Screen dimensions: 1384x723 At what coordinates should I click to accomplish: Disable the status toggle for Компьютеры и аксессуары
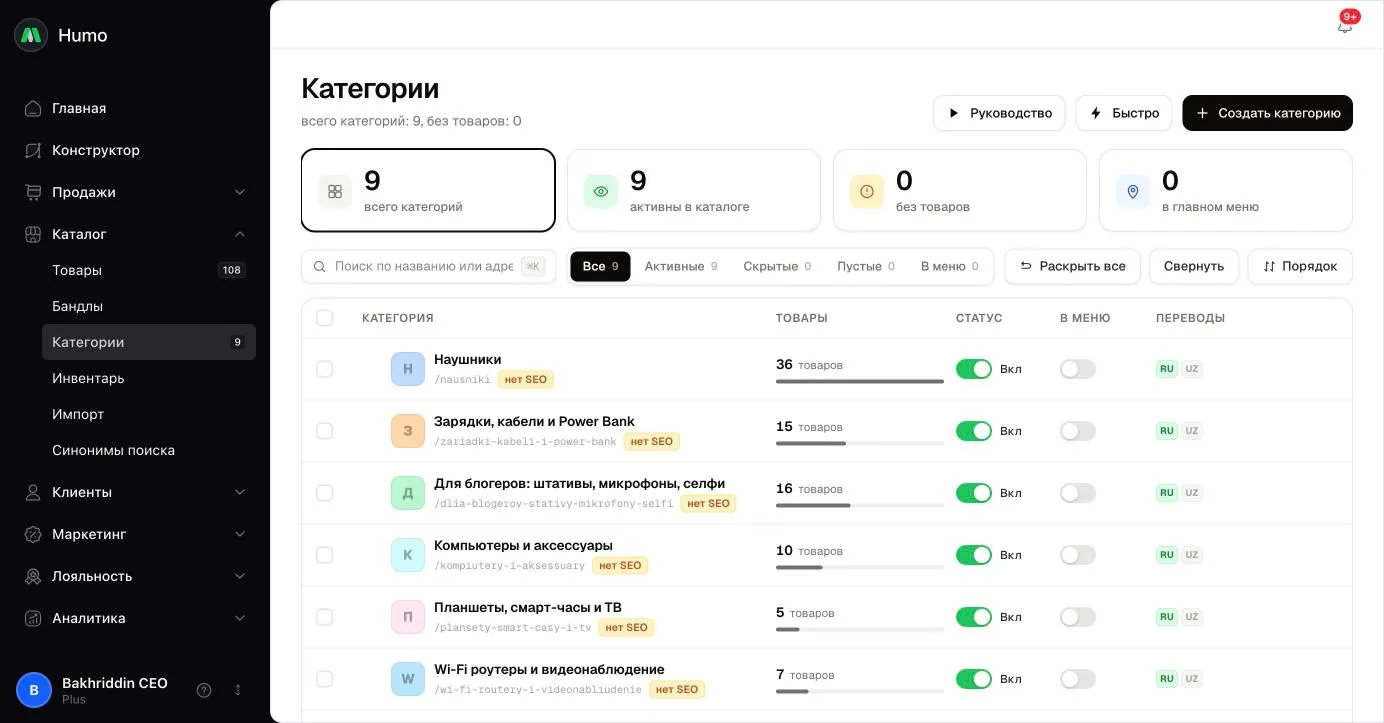[x=974, y=555]
